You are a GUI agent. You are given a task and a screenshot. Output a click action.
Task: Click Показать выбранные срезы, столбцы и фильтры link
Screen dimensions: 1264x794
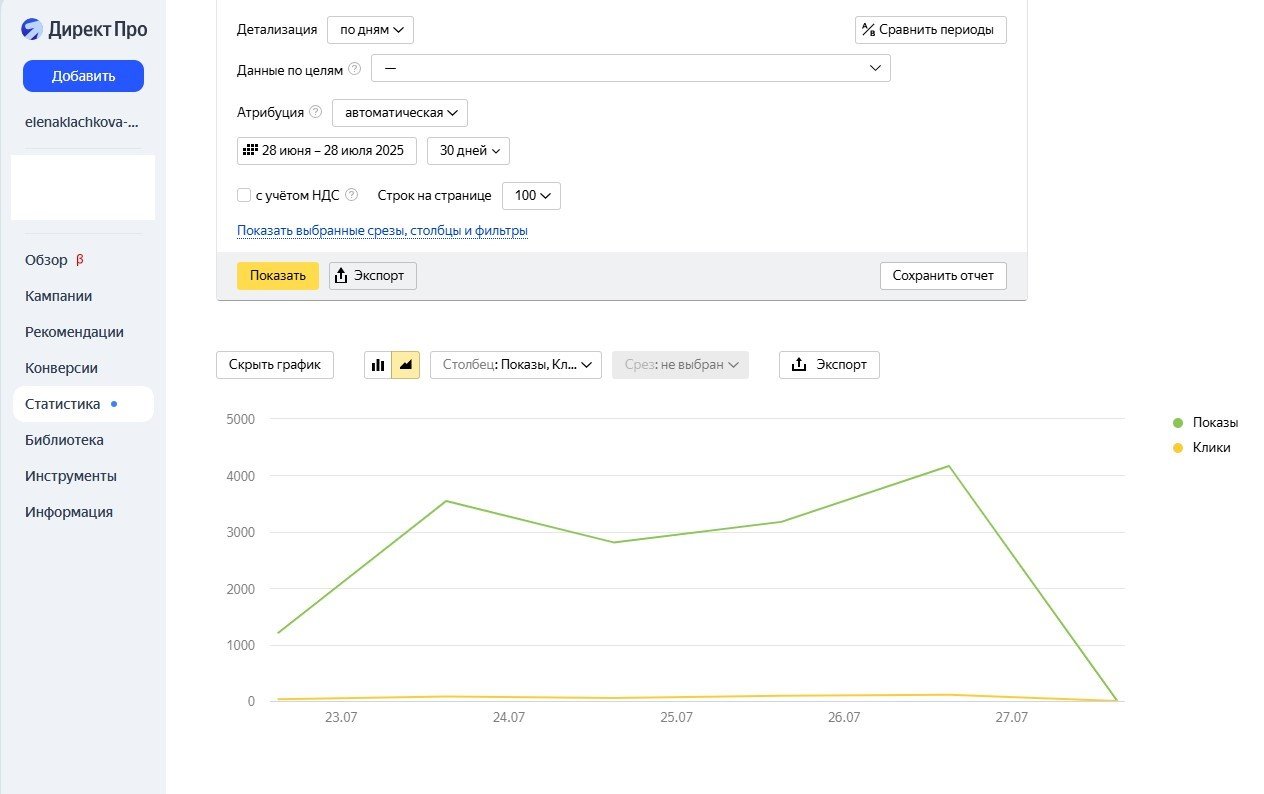(382, 231)
